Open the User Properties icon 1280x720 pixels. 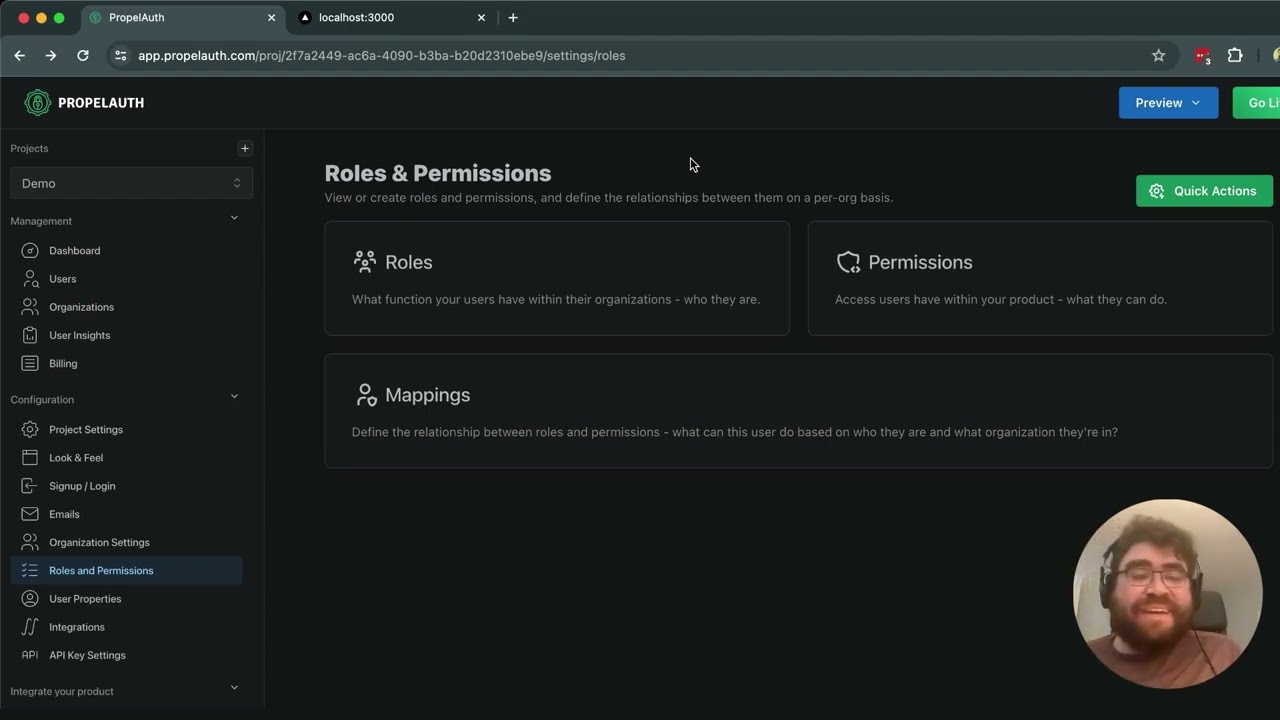pyautogui.click(x=30, y=599)
